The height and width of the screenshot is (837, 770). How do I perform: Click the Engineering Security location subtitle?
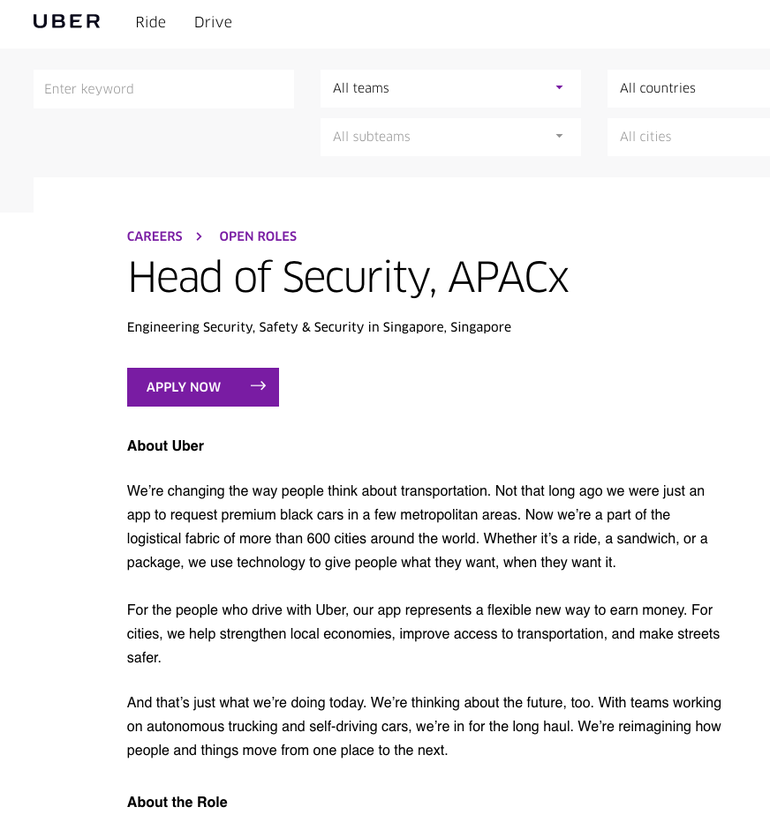coord(319,327)
